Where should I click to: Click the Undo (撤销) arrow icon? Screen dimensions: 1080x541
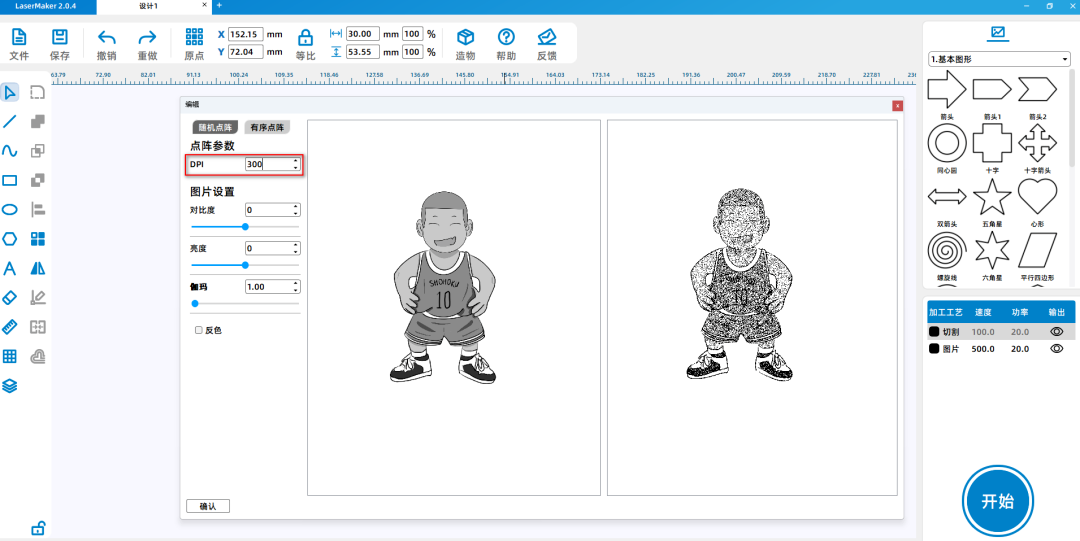[107, 38]
